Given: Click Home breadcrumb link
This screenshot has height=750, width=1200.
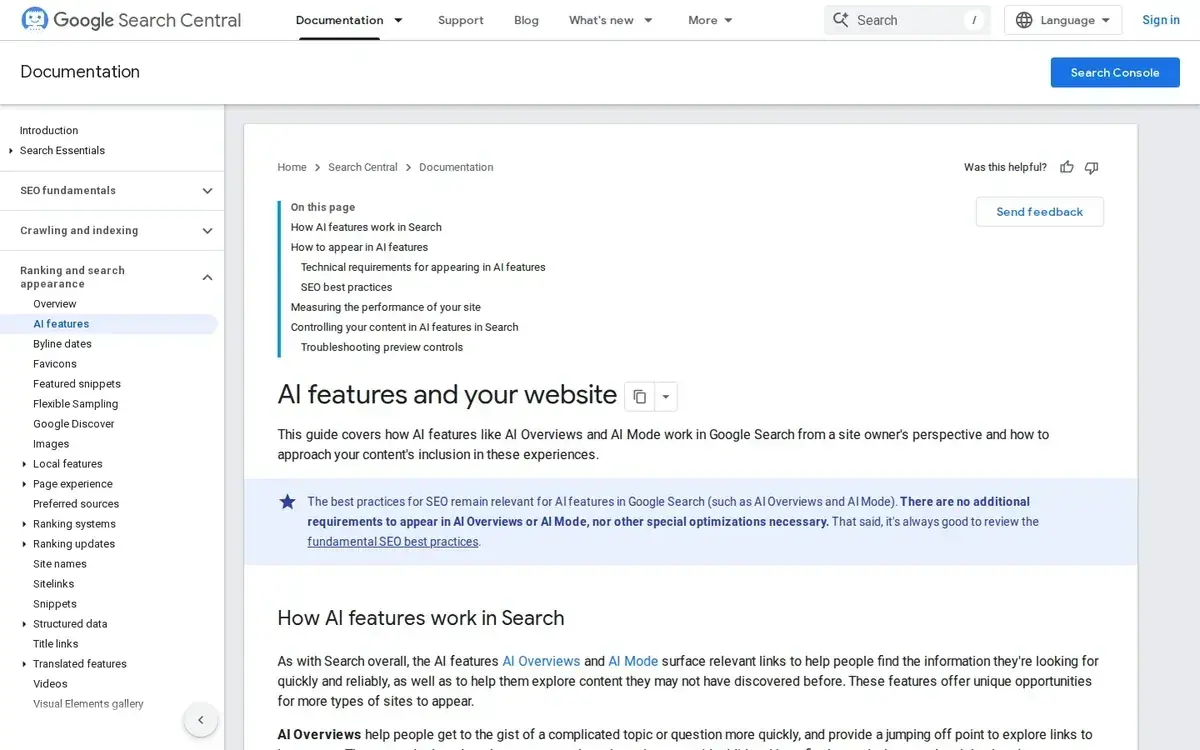Looking at the screenshot, I should tap(292, 167).
